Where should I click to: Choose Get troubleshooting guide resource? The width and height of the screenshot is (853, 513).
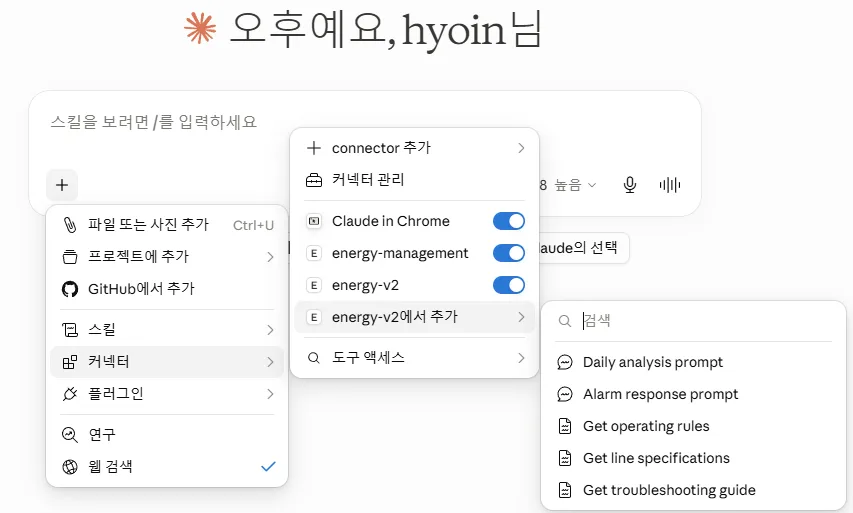pyautogui.click(x=694, y=490)
